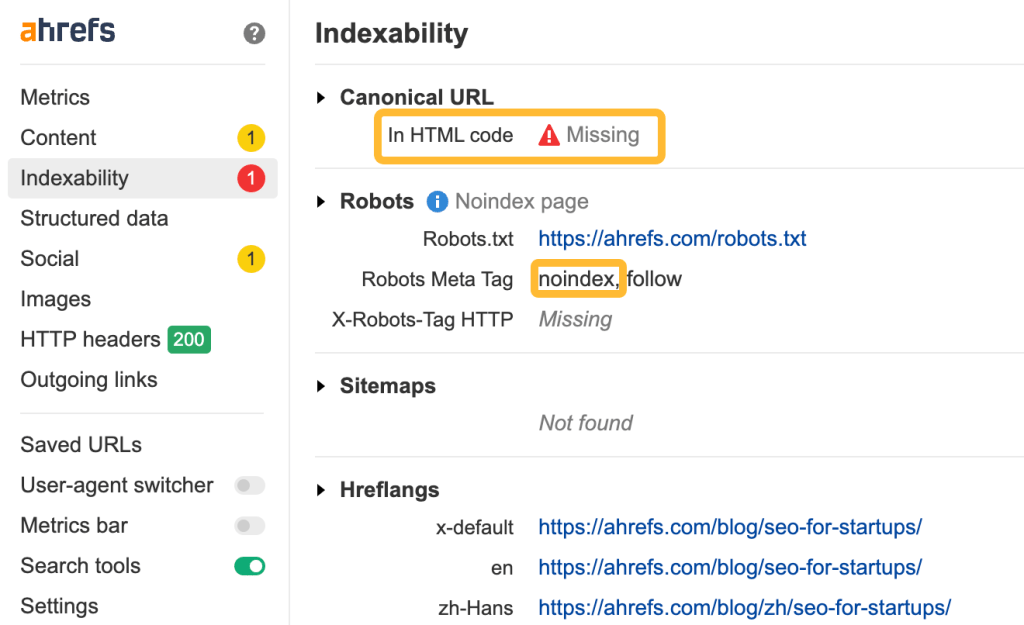Click the green 200 badge next to HTTP headers
Viewport: 1024px width, 625px height.
(187, 339)
